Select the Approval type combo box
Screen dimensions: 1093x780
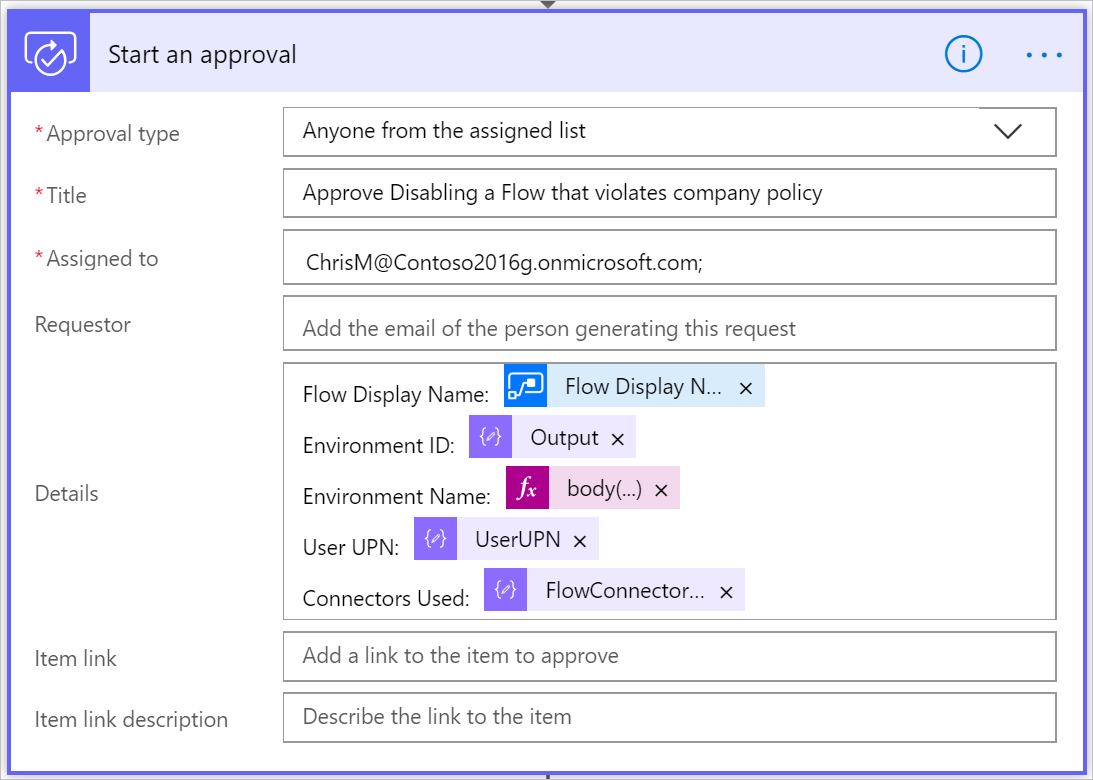click(x=630, y=132)
